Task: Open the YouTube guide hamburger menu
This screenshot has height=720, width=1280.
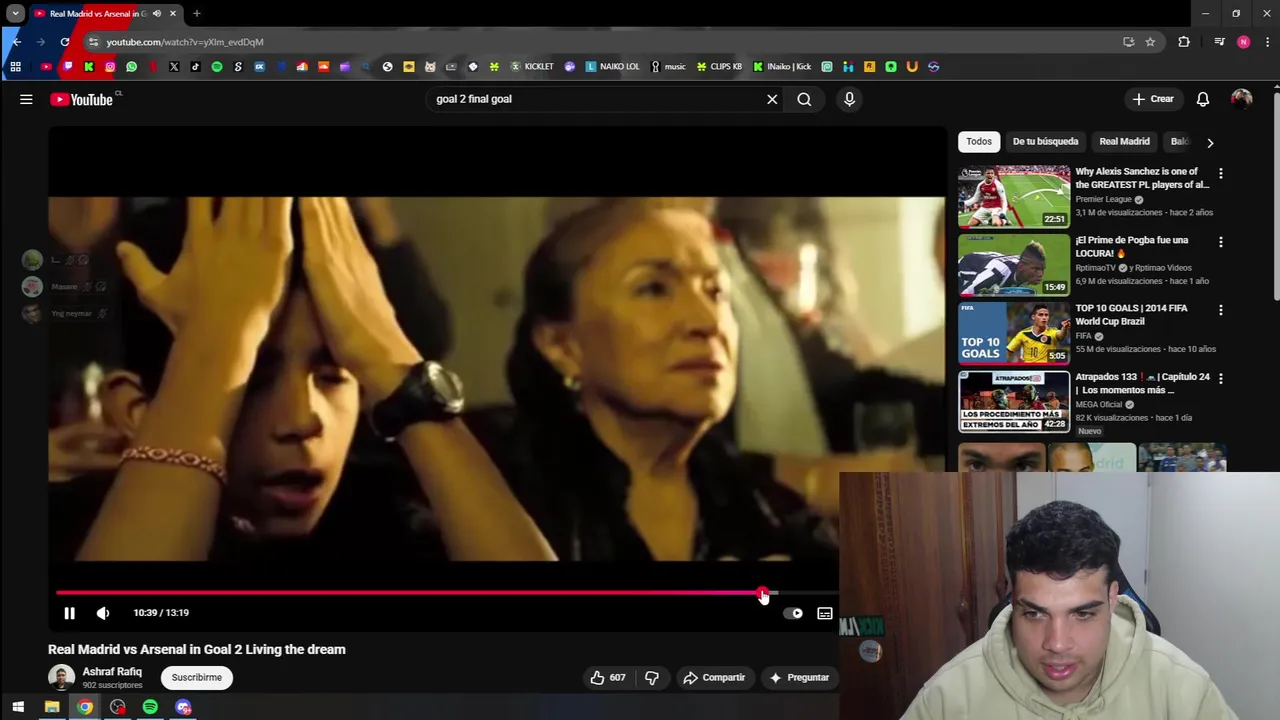Action: (26, 99)
